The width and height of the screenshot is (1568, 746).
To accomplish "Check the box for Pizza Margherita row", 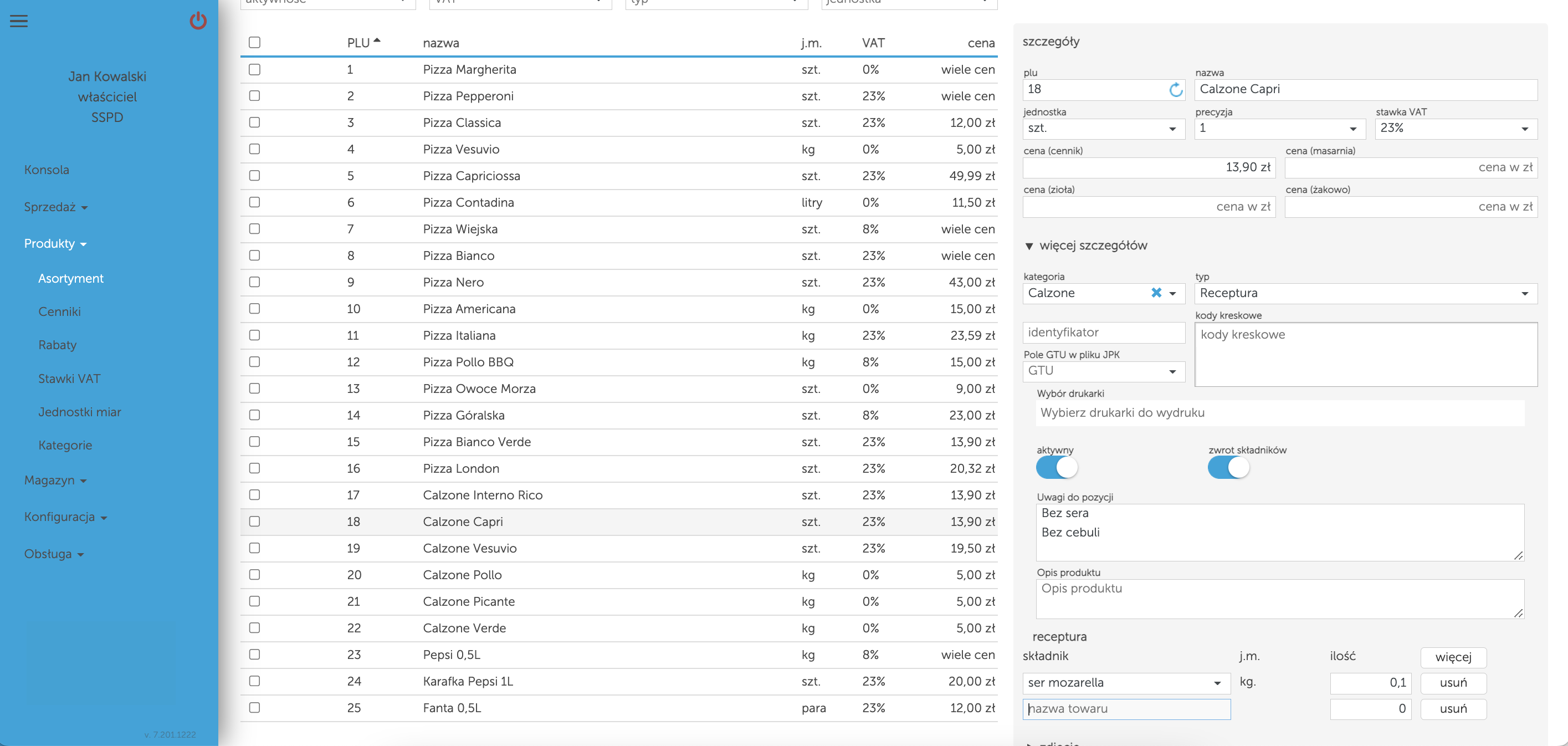I will (x=254, y=70).
